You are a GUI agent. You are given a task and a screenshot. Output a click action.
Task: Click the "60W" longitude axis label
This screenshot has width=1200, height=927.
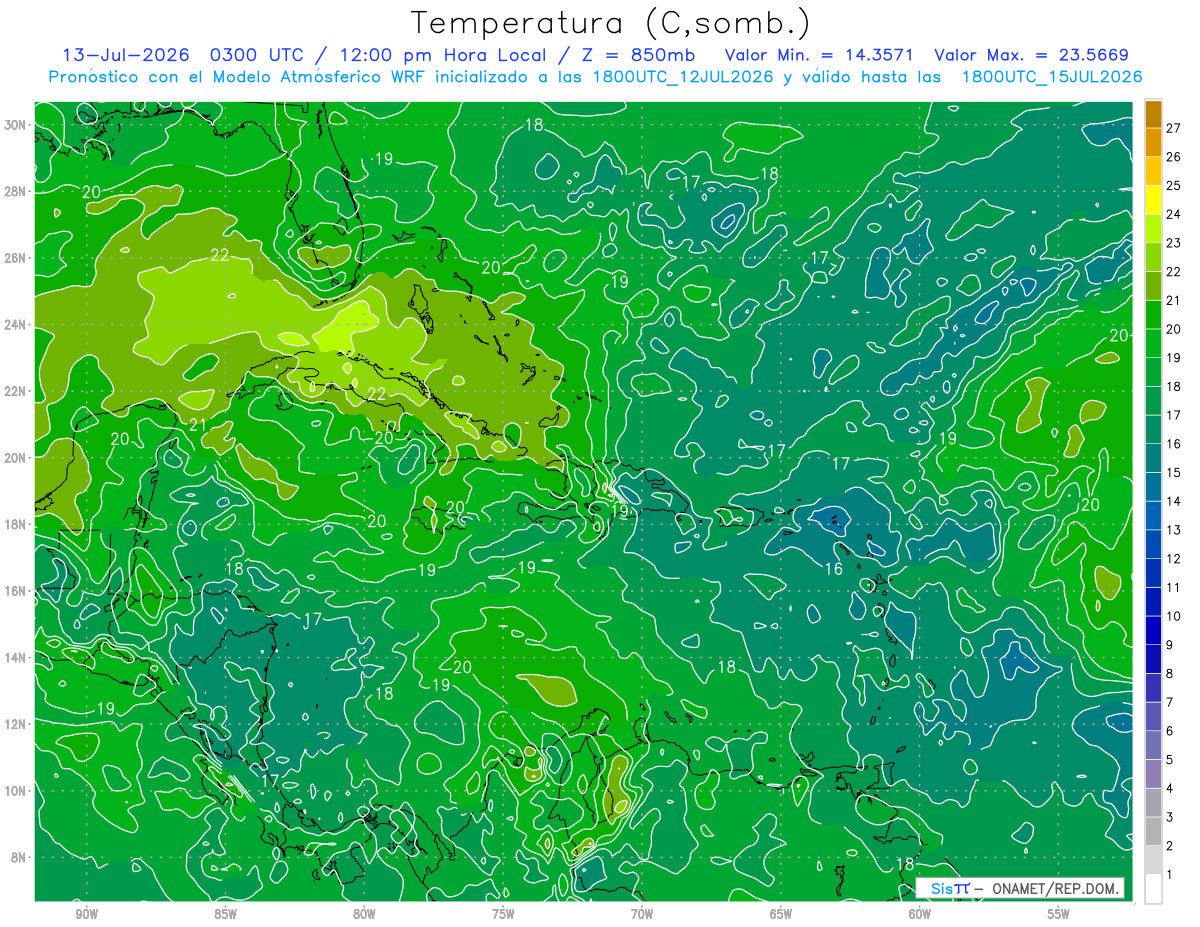point(920,914)
